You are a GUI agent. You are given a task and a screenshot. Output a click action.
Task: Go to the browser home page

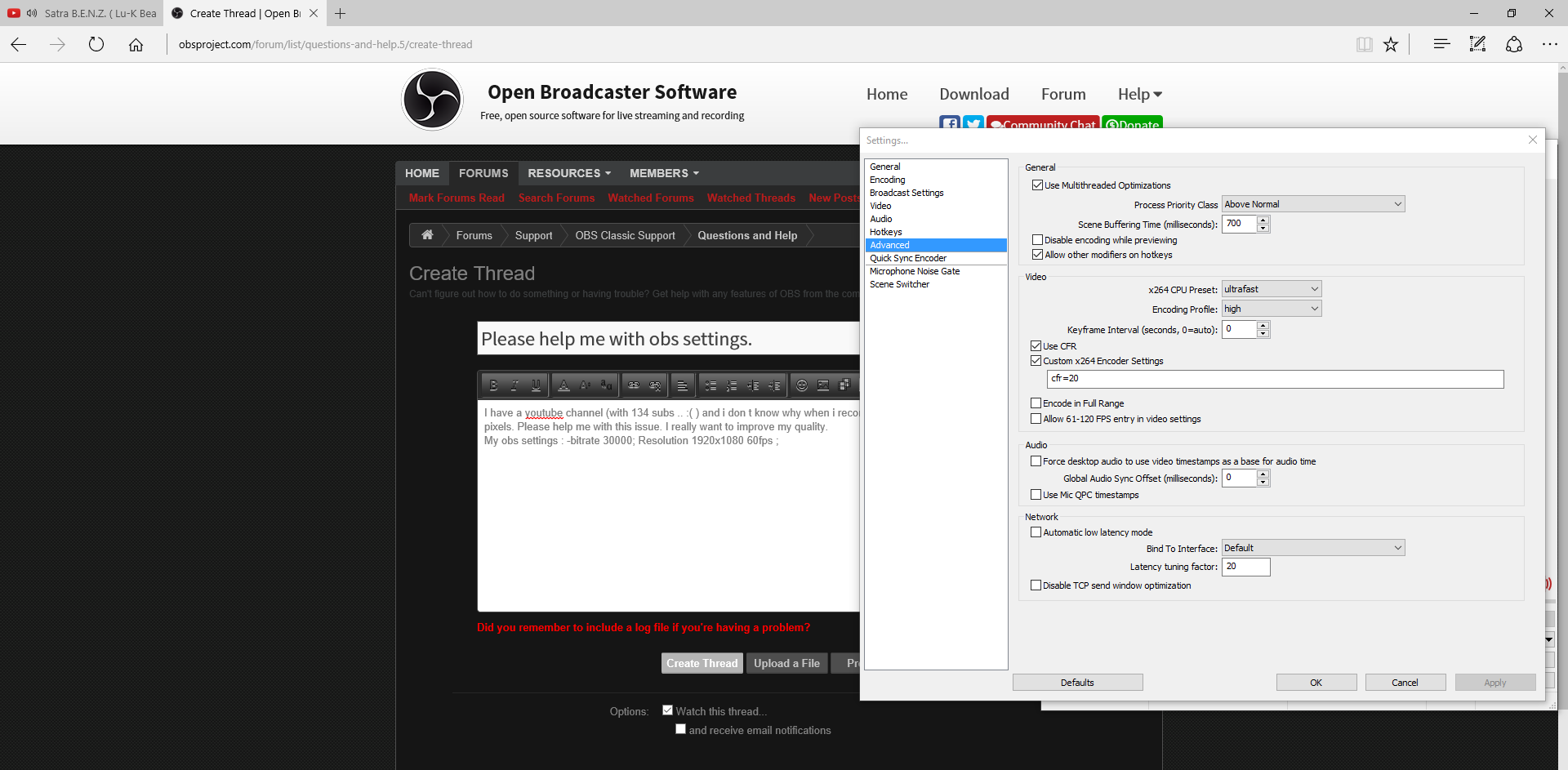click(x=136, y=44)
